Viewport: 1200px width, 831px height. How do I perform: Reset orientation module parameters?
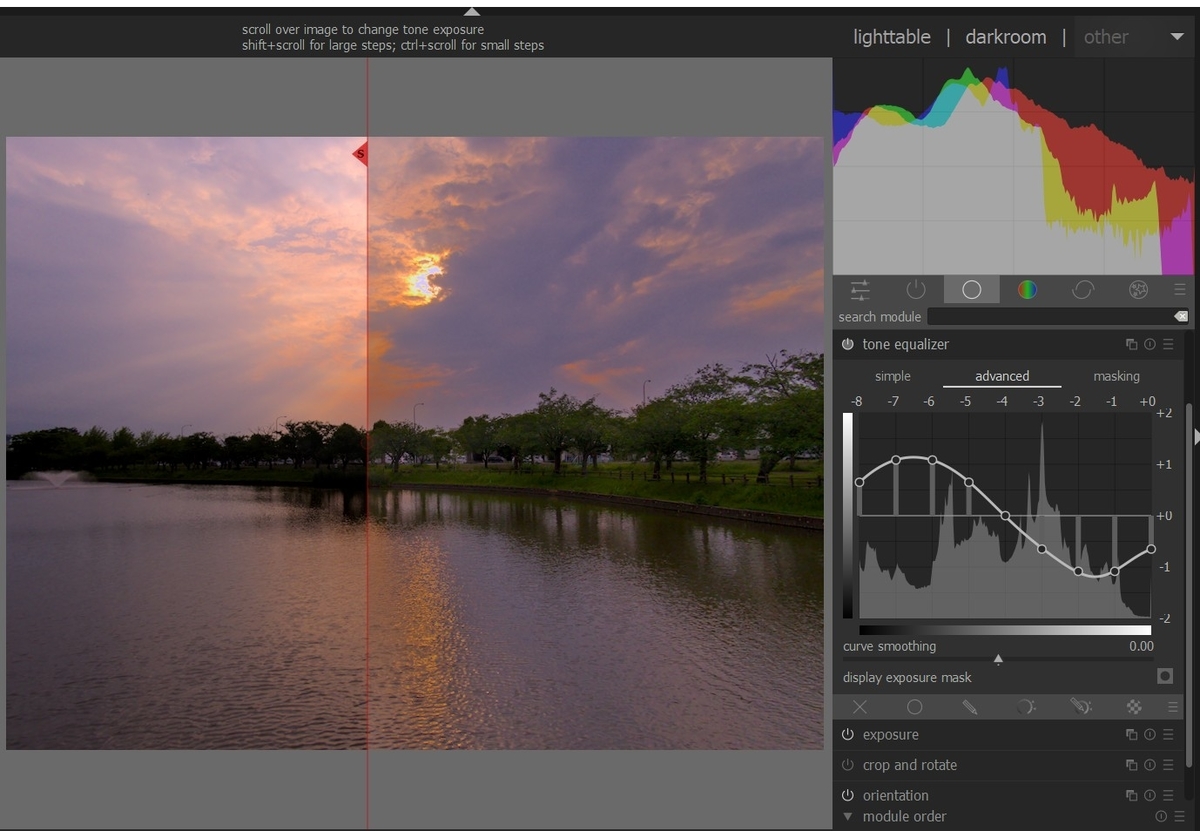(1149, 796)
